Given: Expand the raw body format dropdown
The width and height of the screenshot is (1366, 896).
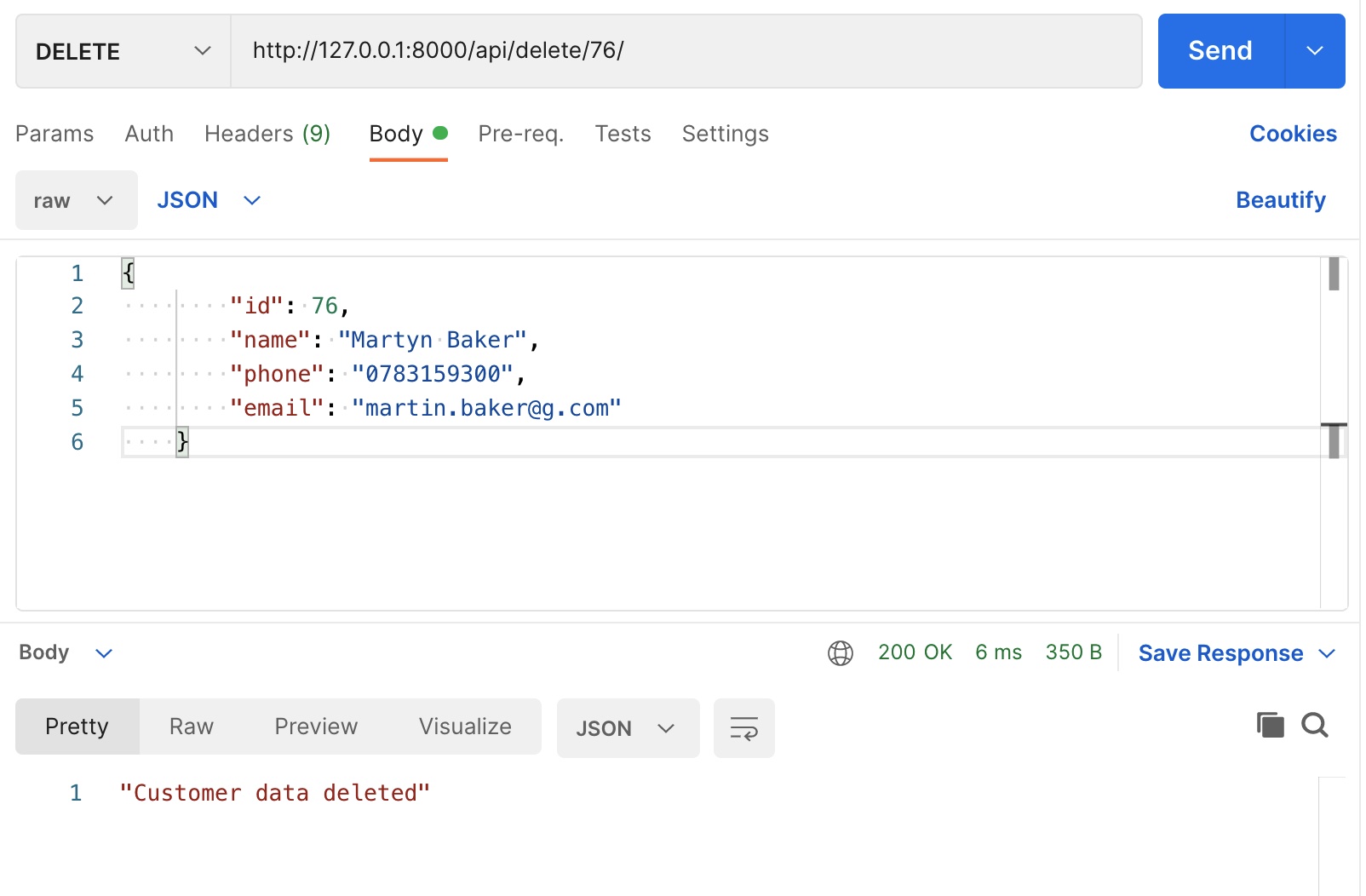Looking at the screenshot, I should (x=76, y=200).
